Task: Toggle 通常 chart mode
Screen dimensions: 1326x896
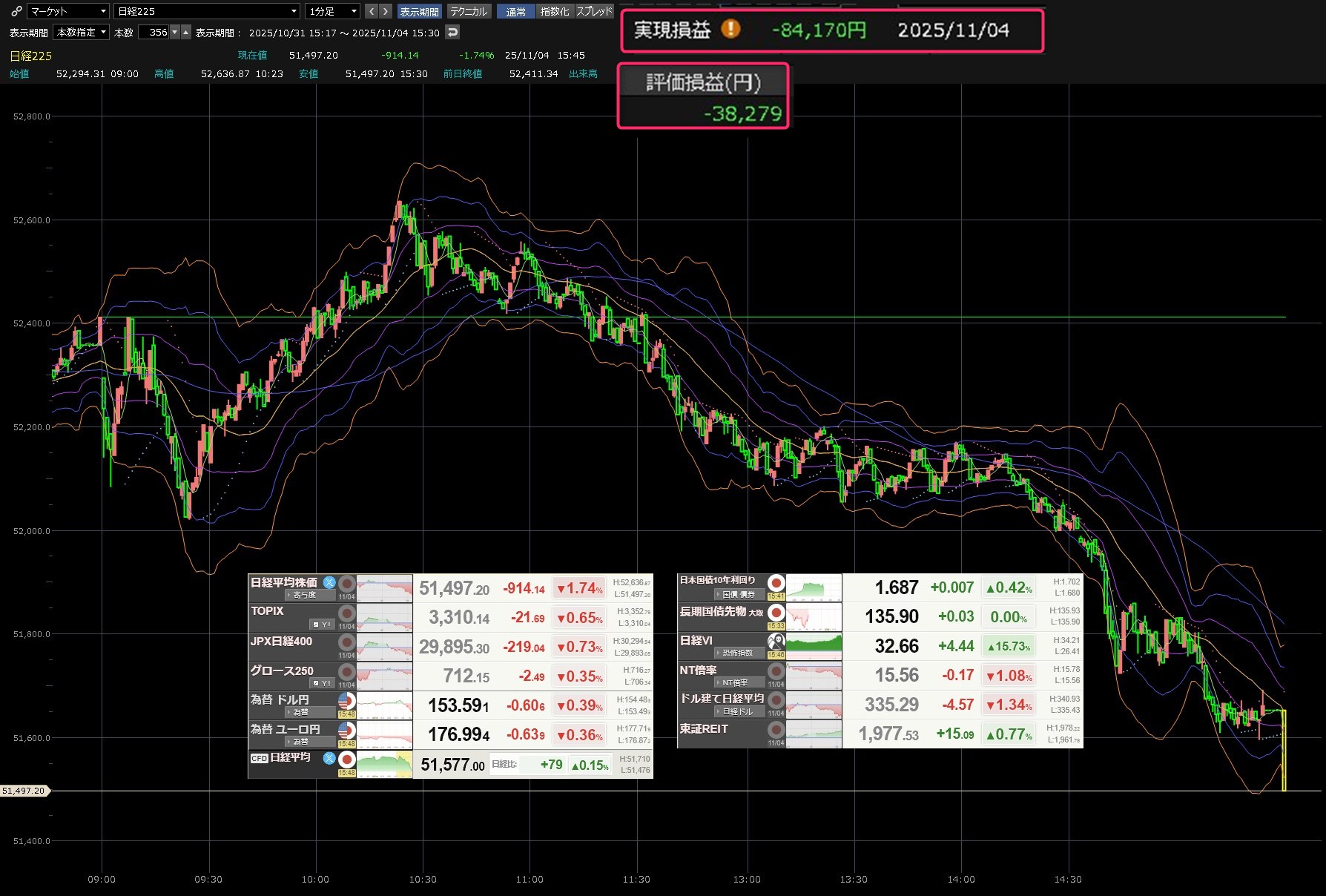Action: 515,11
